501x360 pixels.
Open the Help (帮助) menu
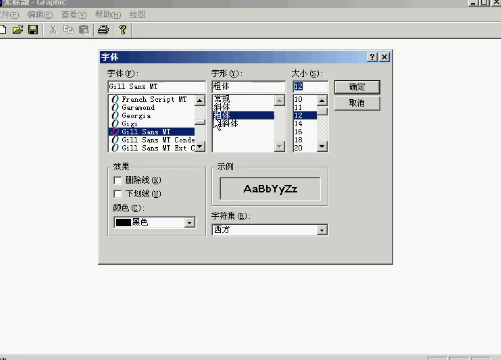tap(108, 15)
